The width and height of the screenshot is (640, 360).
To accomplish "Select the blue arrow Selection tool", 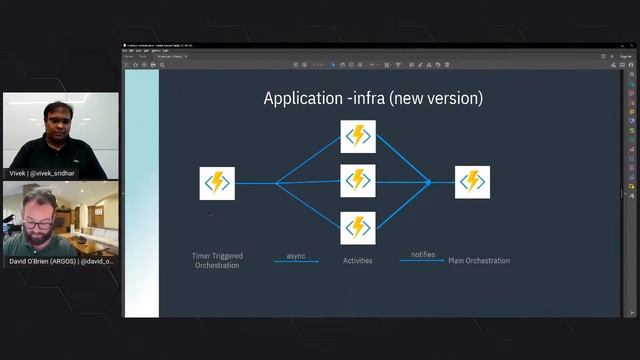I will coord(333,65).
